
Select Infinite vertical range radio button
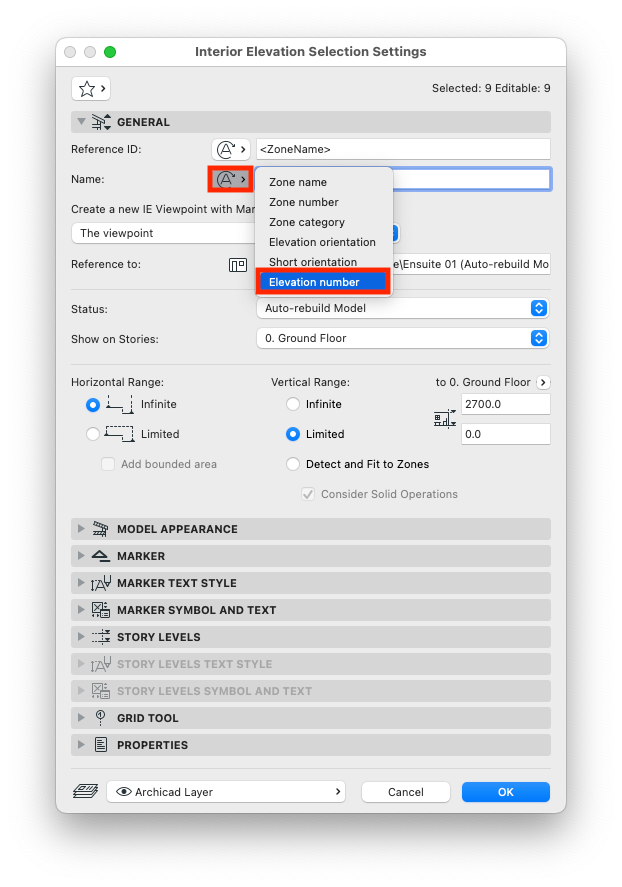[292, 404]
